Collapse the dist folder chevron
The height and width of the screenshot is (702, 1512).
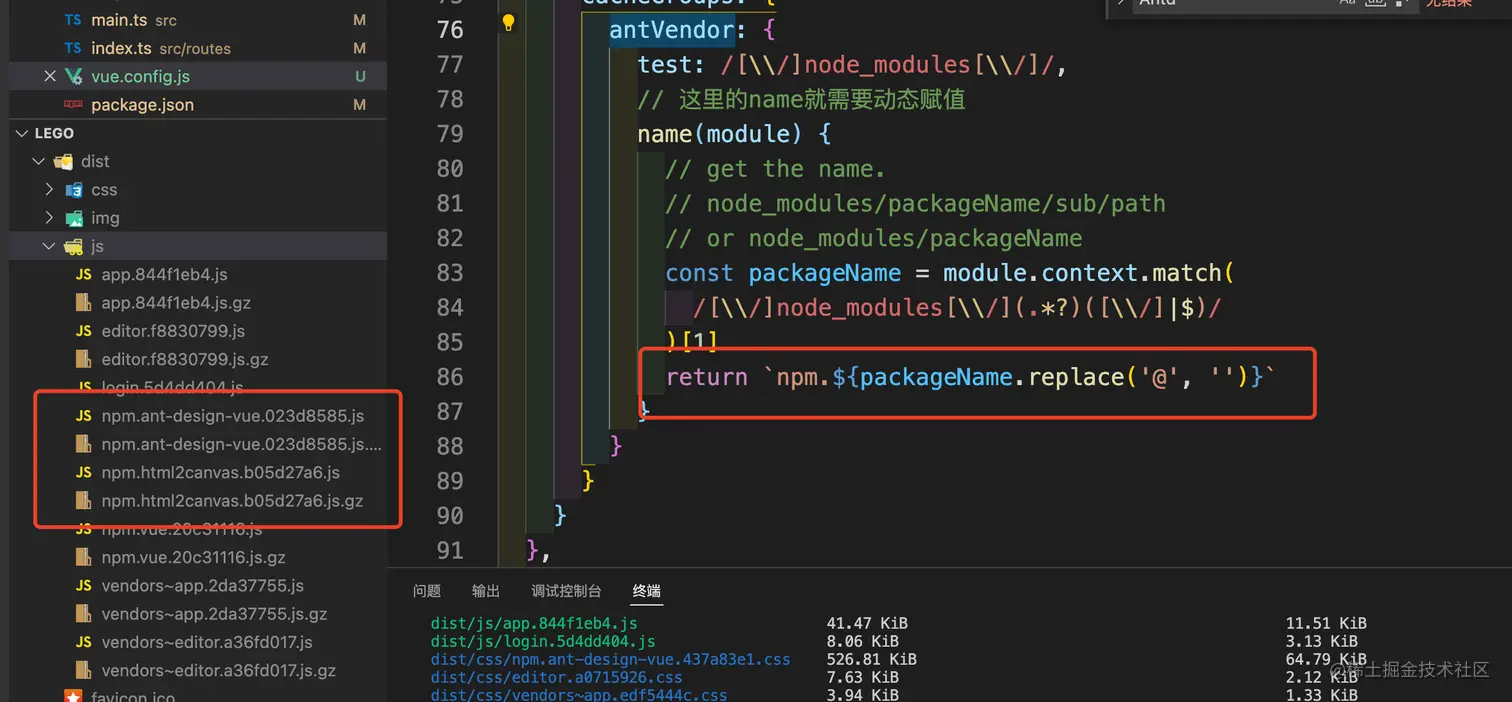coord(39,161)
